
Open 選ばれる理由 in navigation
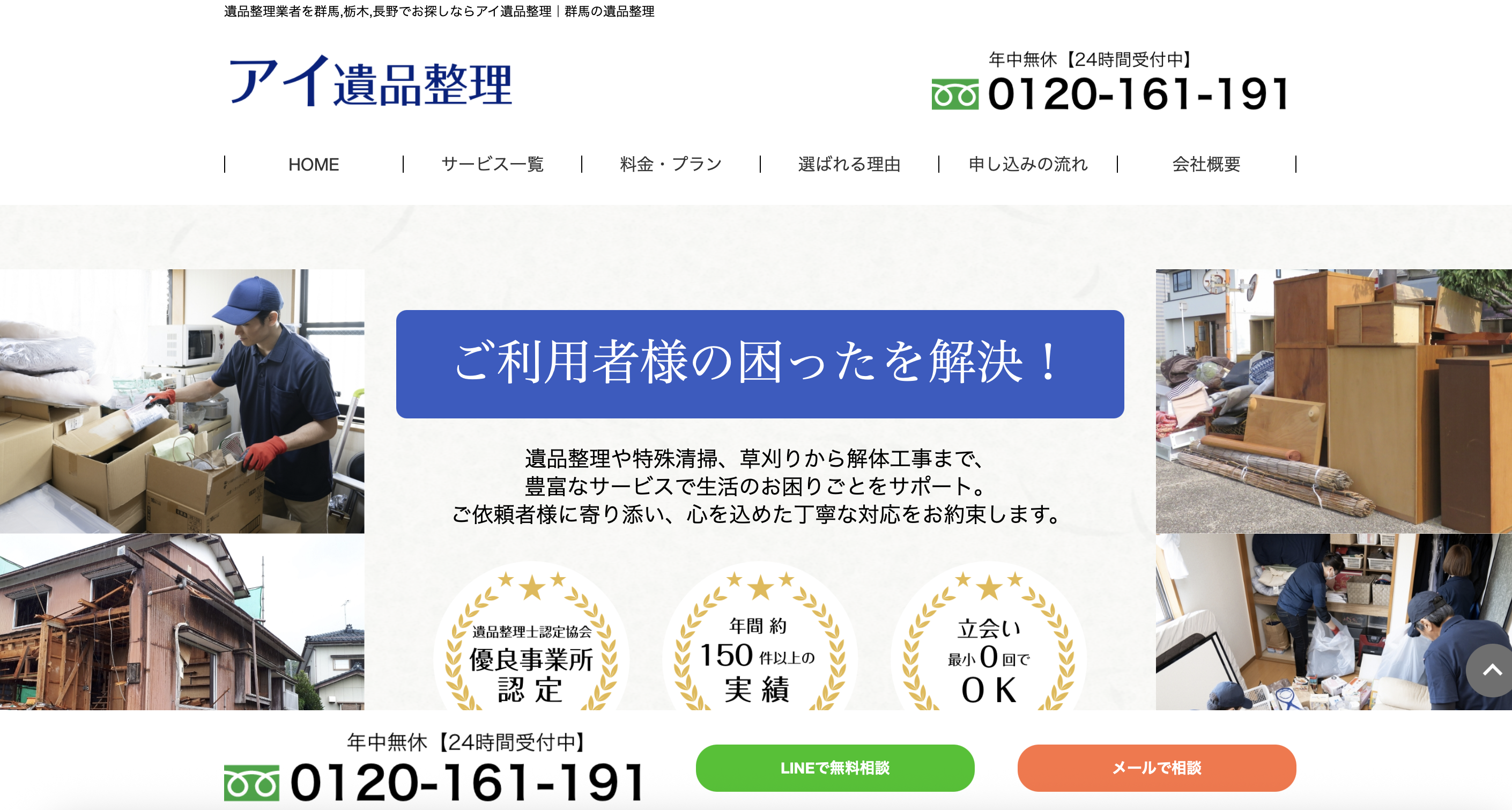[849, 165]
